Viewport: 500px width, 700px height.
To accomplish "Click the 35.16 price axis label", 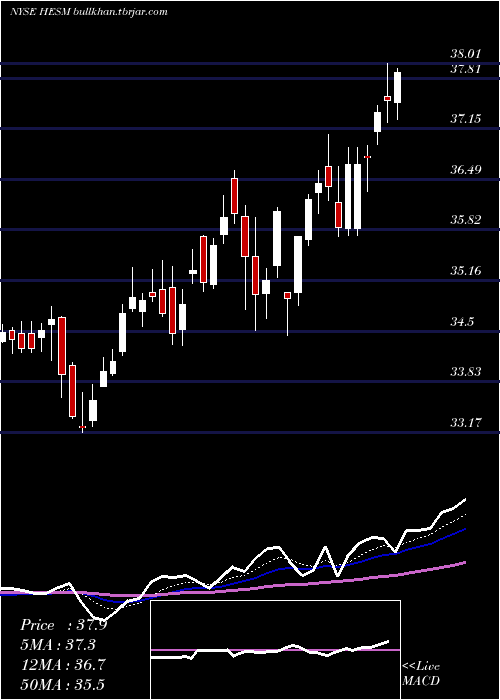I will [466, 271].
